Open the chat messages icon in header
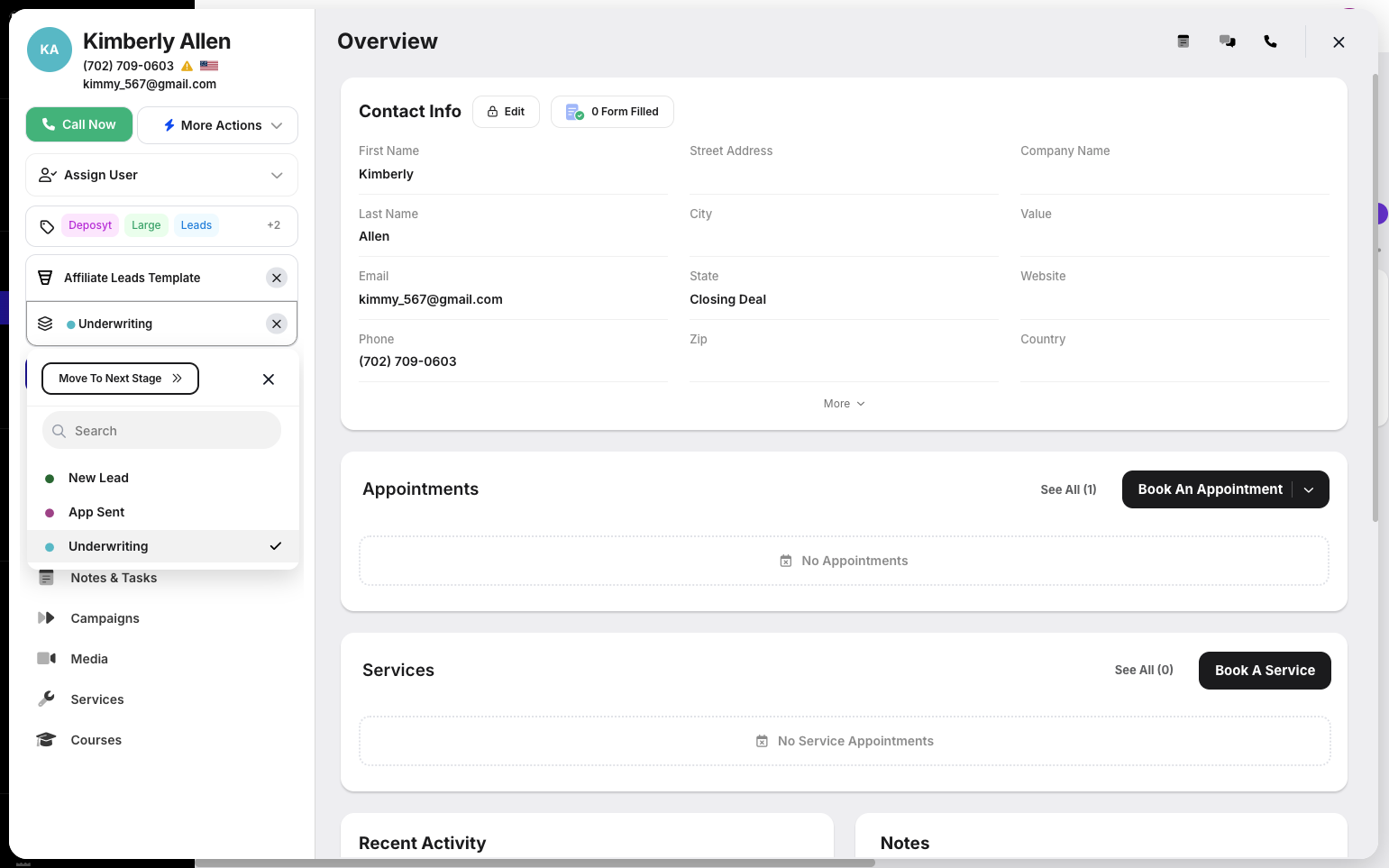Screen dimensions: 1389x868 (1227, 41)
